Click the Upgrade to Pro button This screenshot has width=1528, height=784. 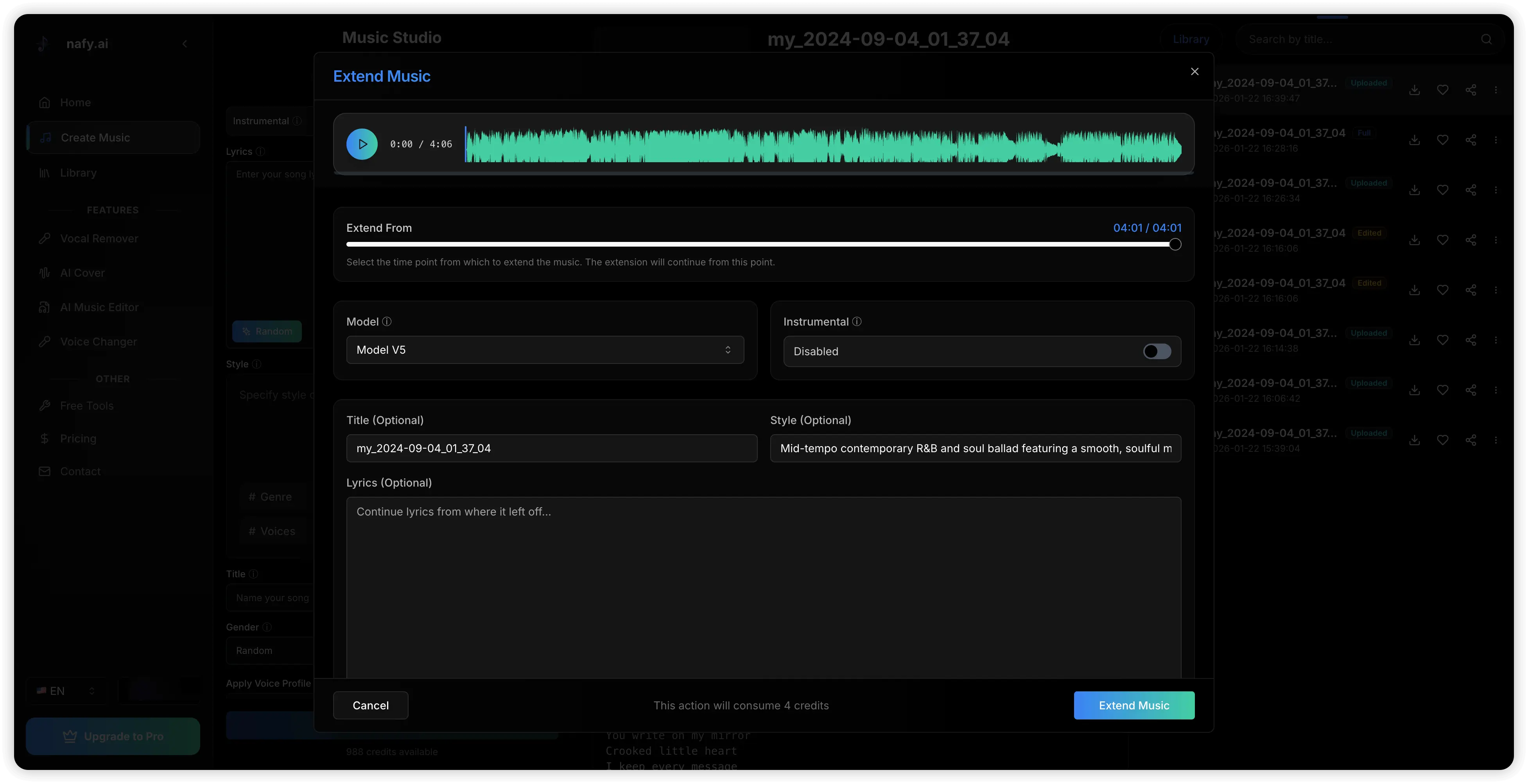[x=113, y=737]
